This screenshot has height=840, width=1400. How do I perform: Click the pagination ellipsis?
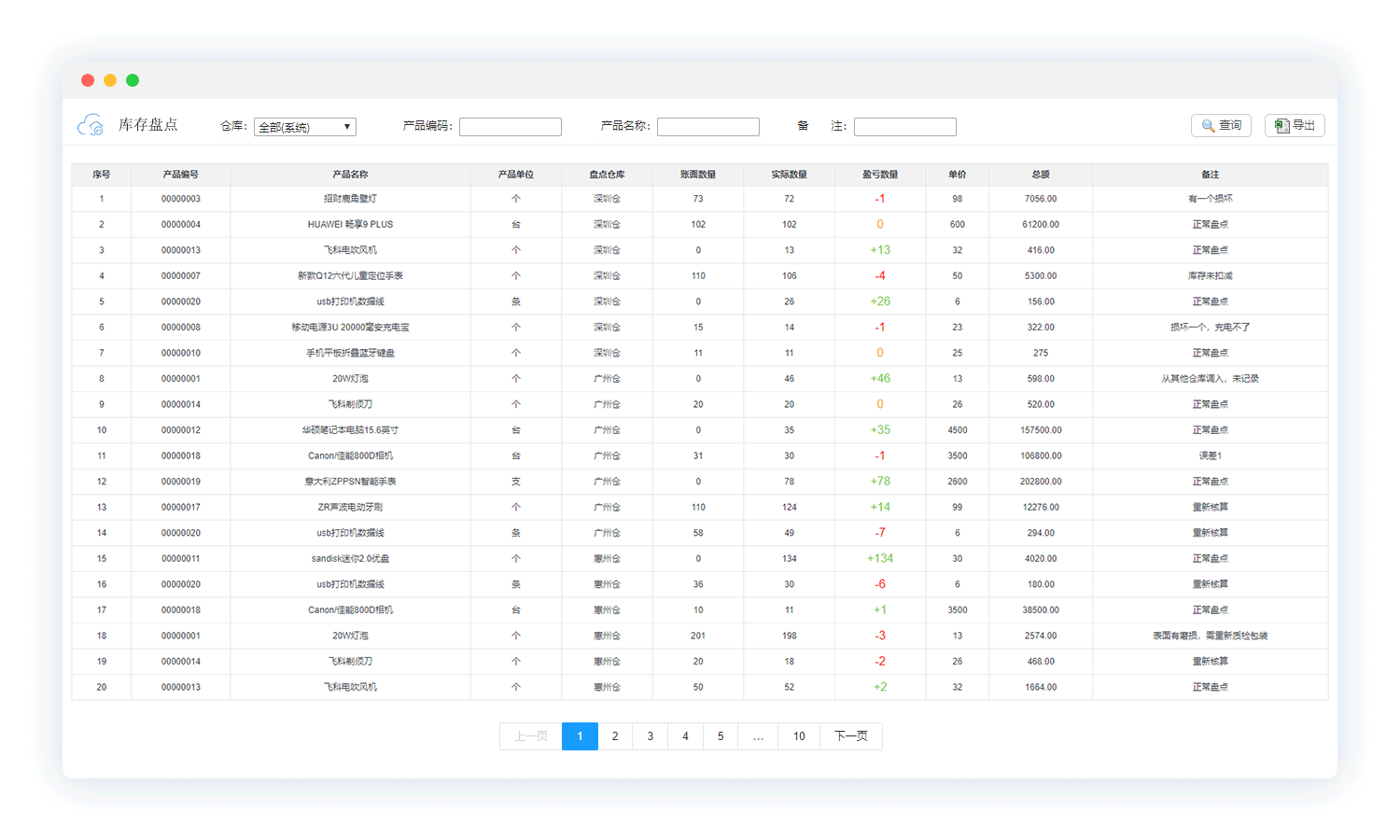[759, 736]
